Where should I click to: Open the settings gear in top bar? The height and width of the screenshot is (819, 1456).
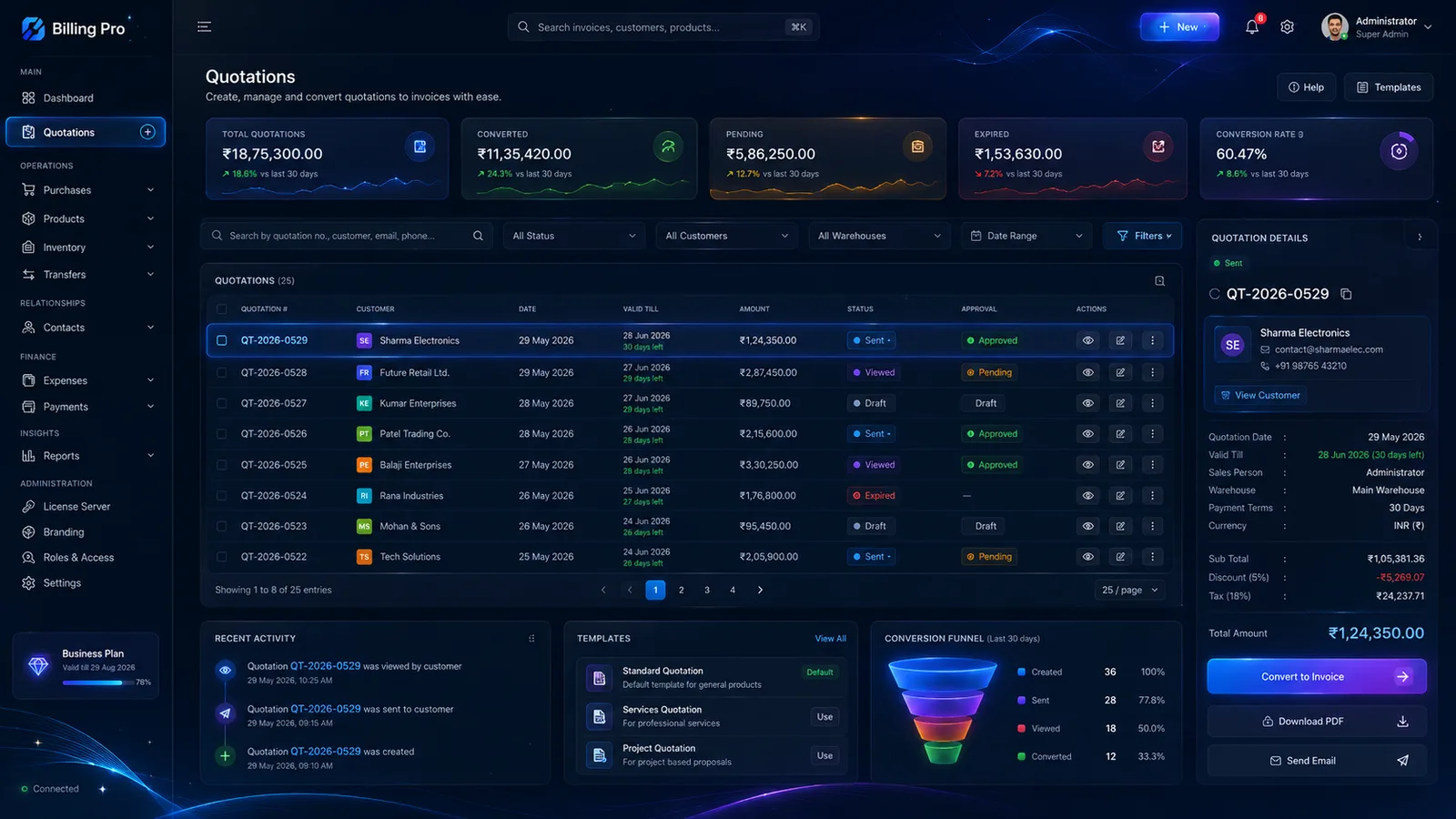1287,27
